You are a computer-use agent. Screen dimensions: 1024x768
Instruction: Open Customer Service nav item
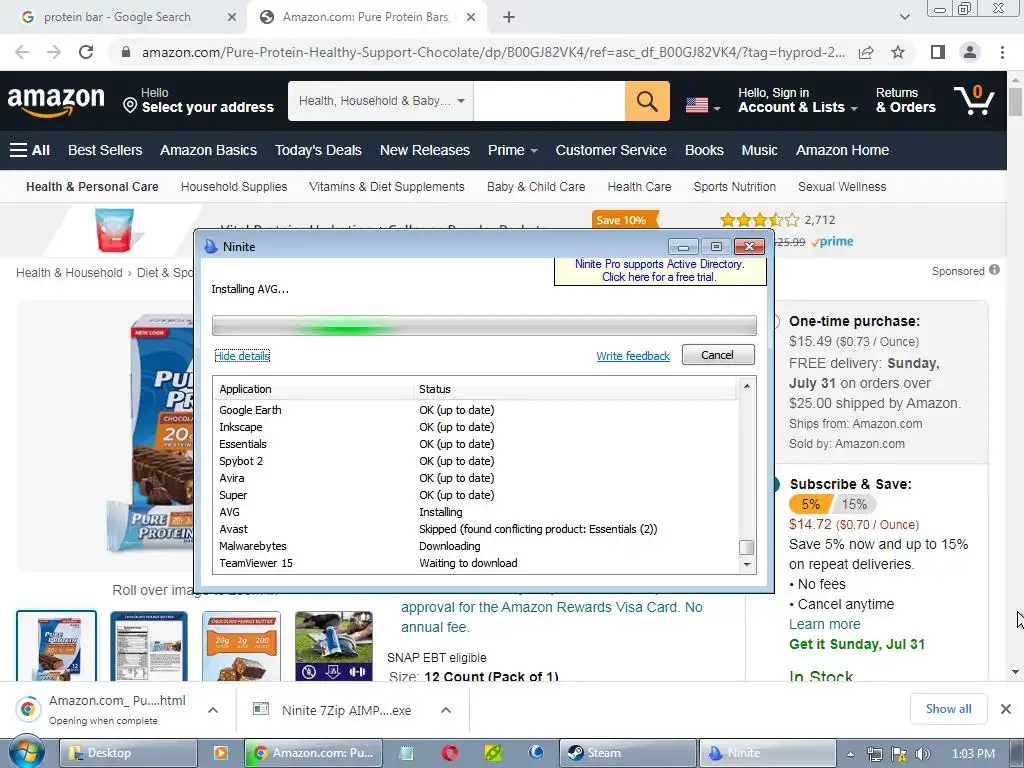coord(611,150)
